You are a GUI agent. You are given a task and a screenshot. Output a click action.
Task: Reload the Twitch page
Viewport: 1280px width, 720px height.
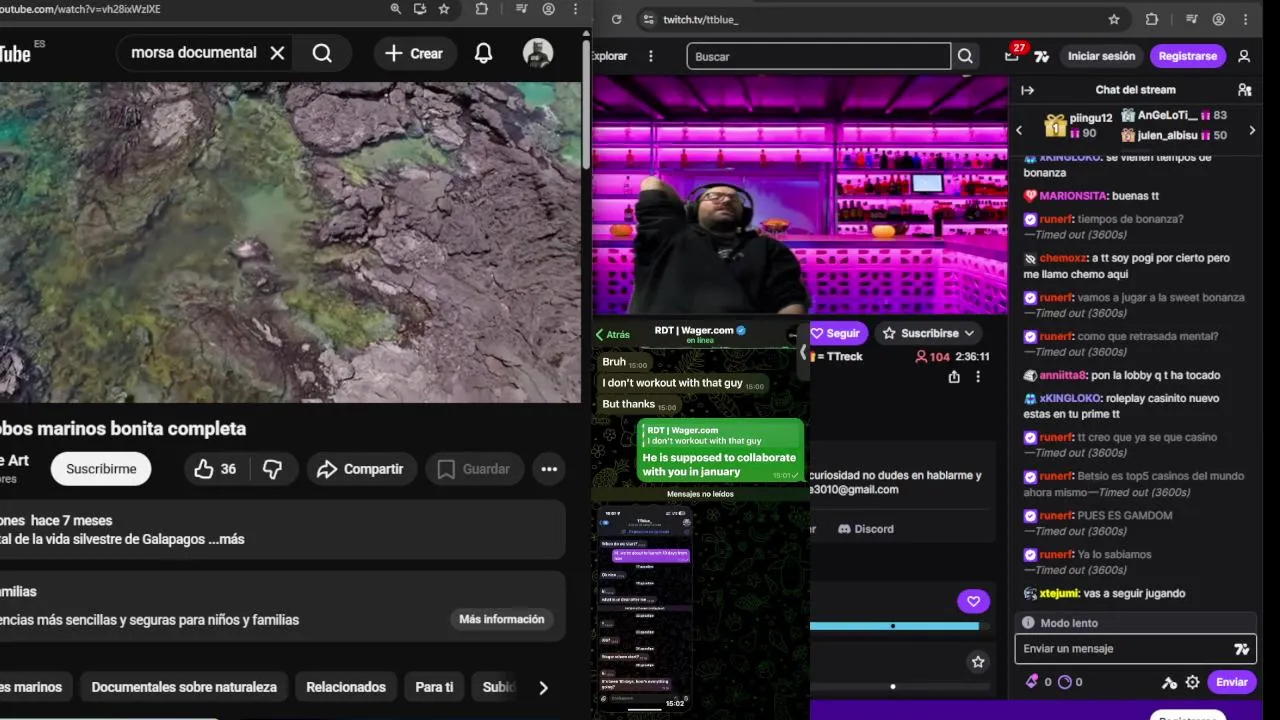(616, 19)
